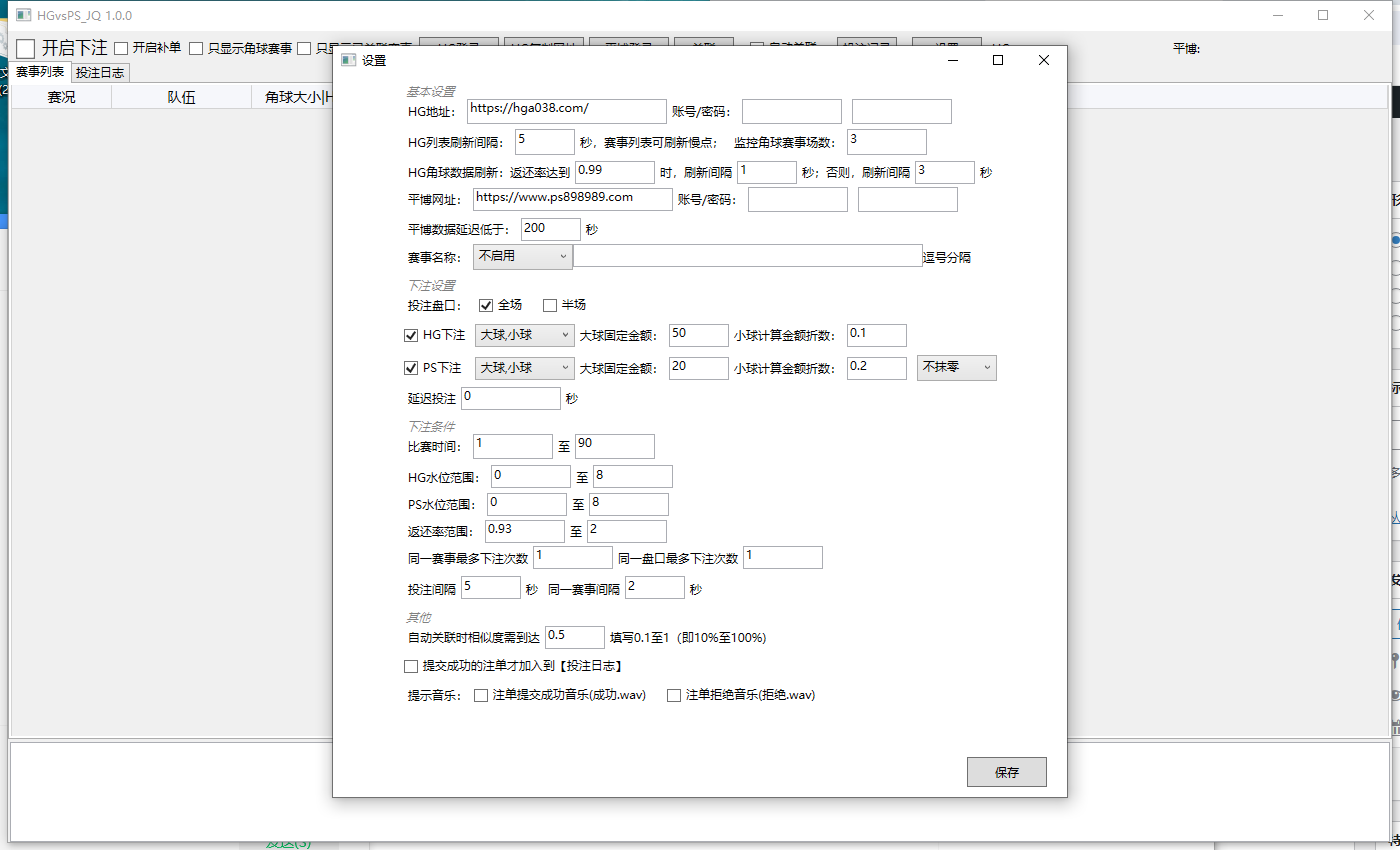Check the 半场 betting option
Screen dimensions: 1400x850
click(550, 305)
